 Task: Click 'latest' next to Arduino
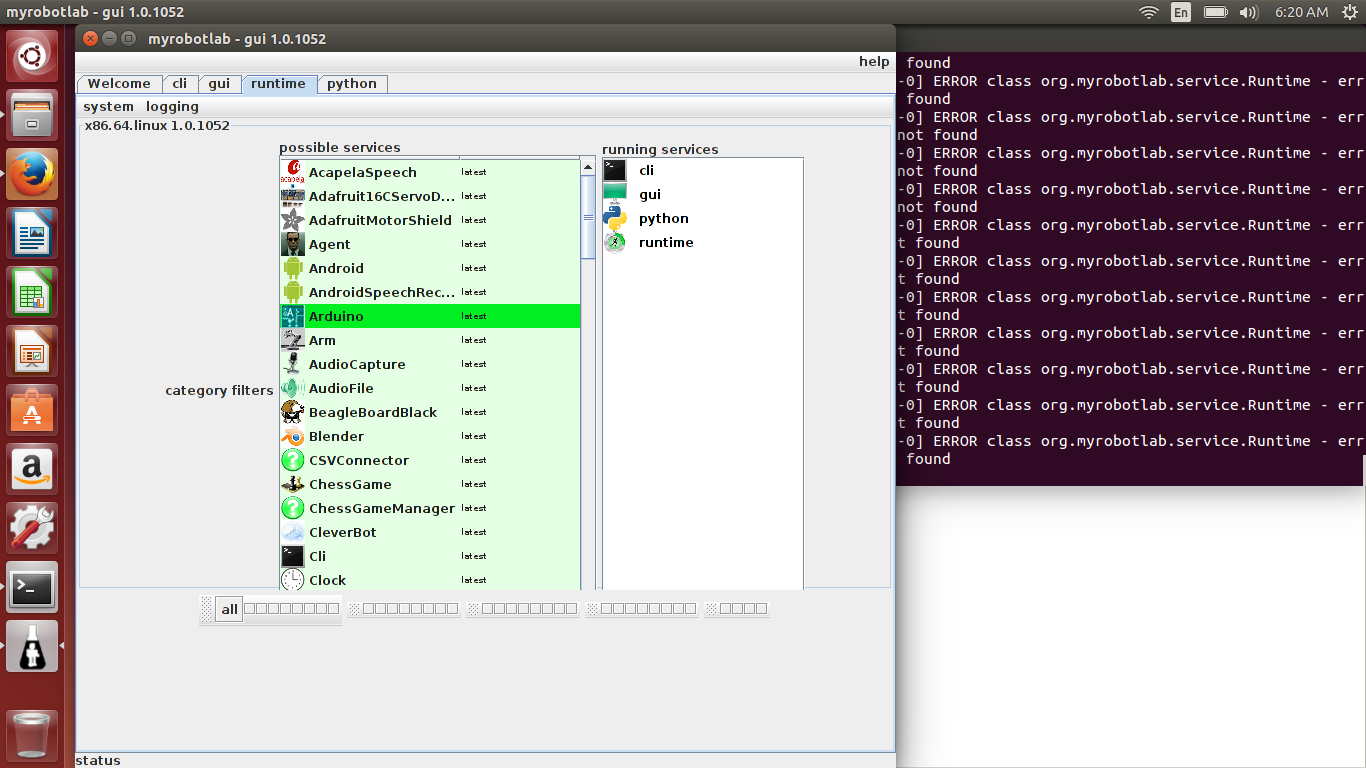(474, 316)
